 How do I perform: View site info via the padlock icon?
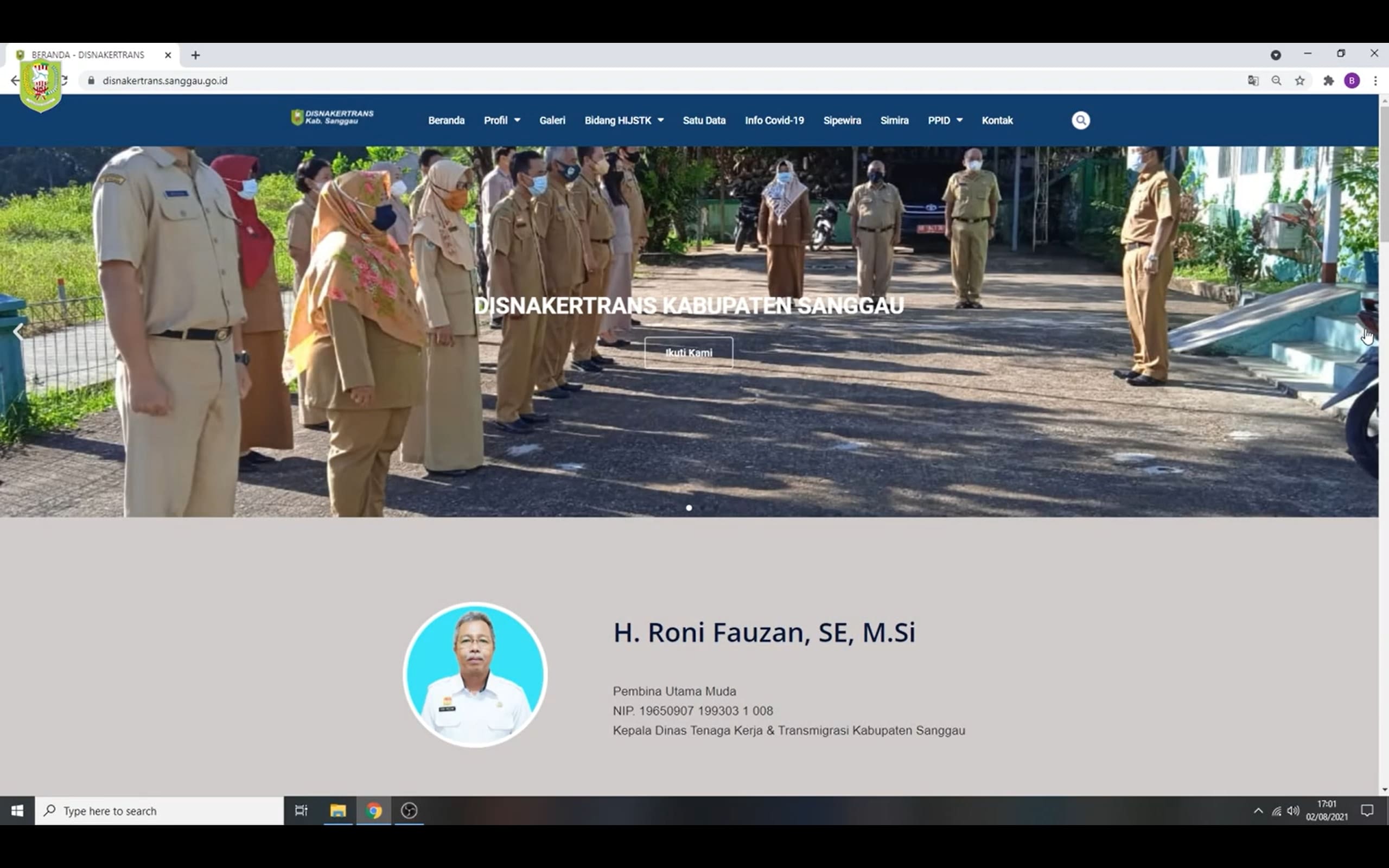click(x=91, y=80)
